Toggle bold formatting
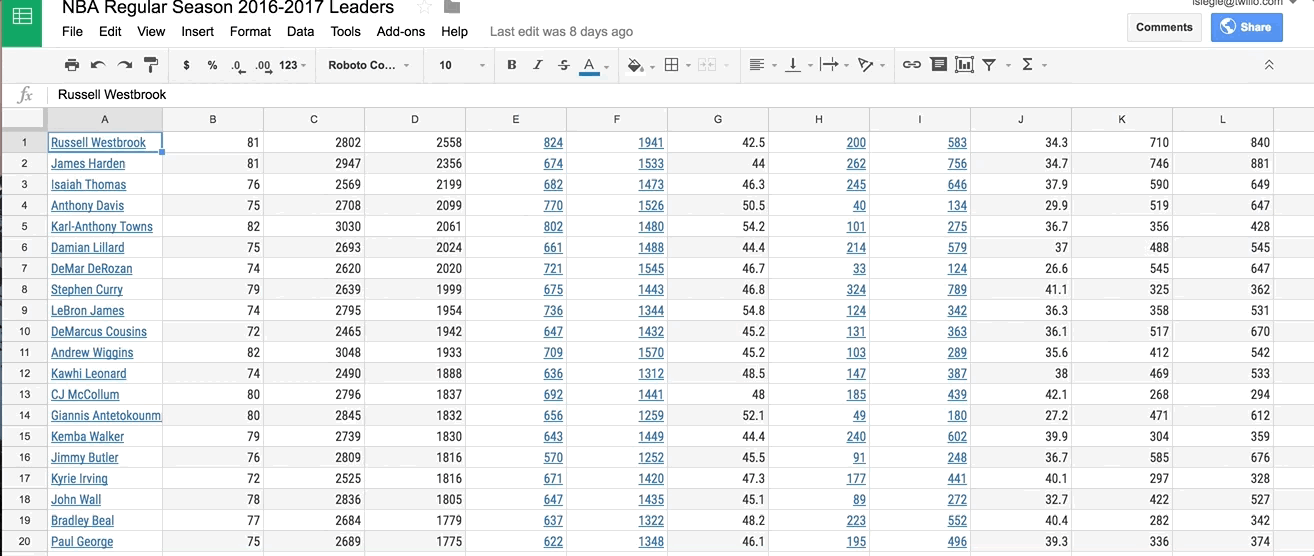This screenshot has width=1314, height=556. tap(512, 65)
